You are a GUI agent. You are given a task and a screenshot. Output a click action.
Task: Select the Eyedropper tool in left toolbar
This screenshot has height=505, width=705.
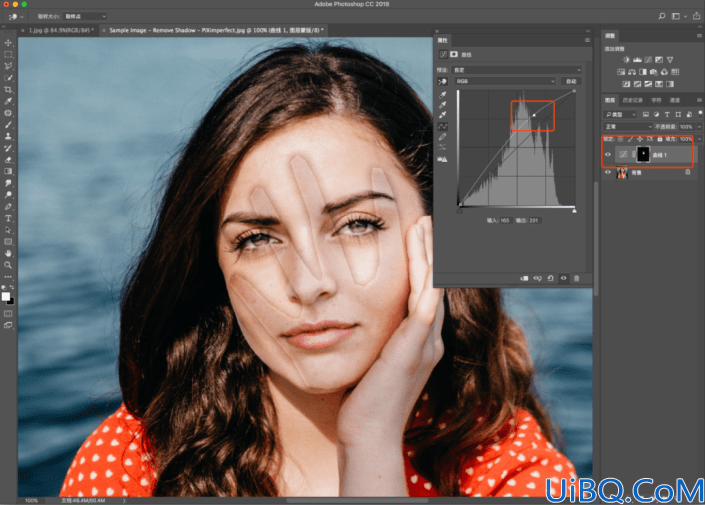click(x=8, y=101)
